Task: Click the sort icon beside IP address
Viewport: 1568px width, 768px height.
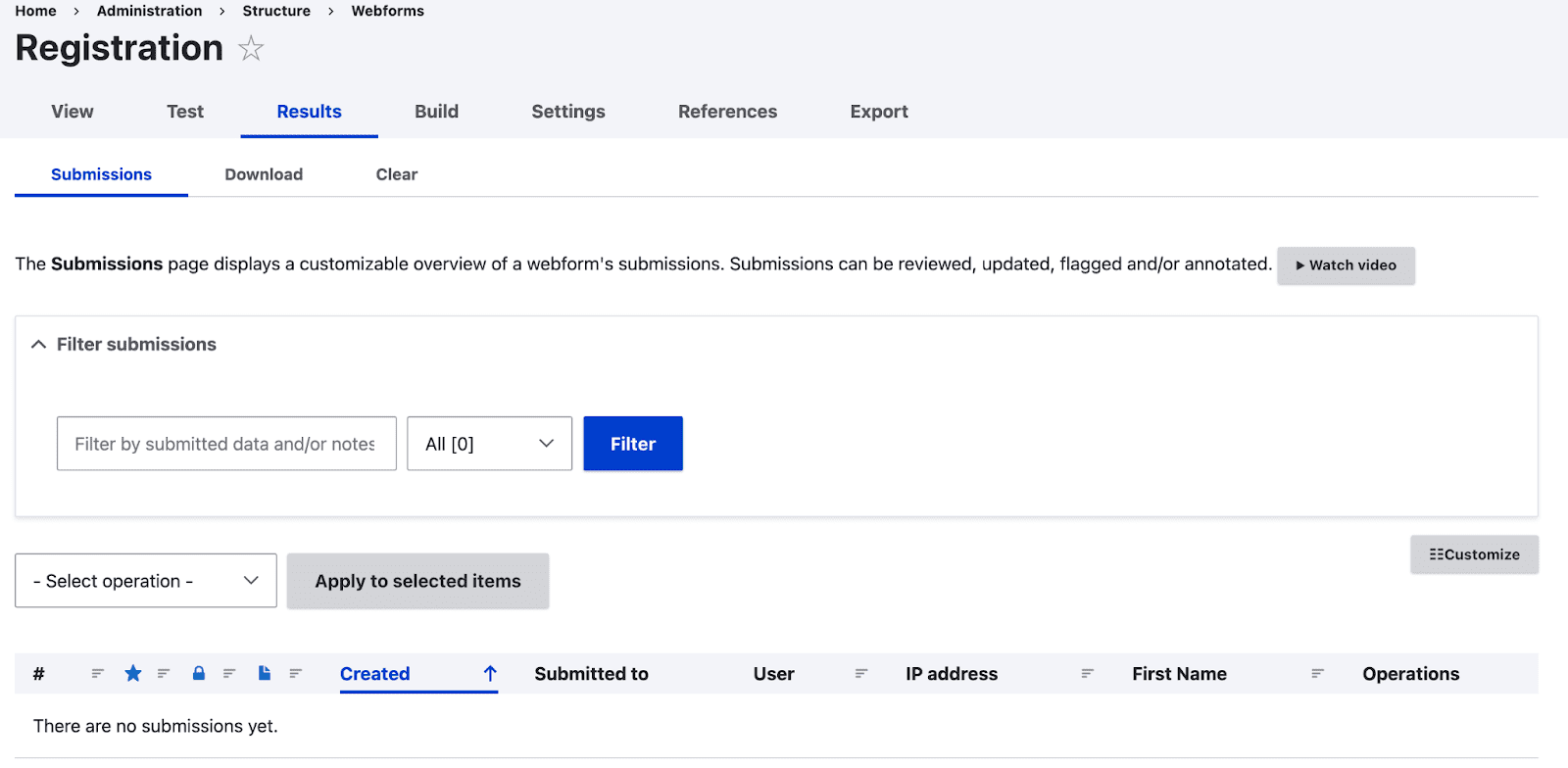Action: (x=1087, y=674)
